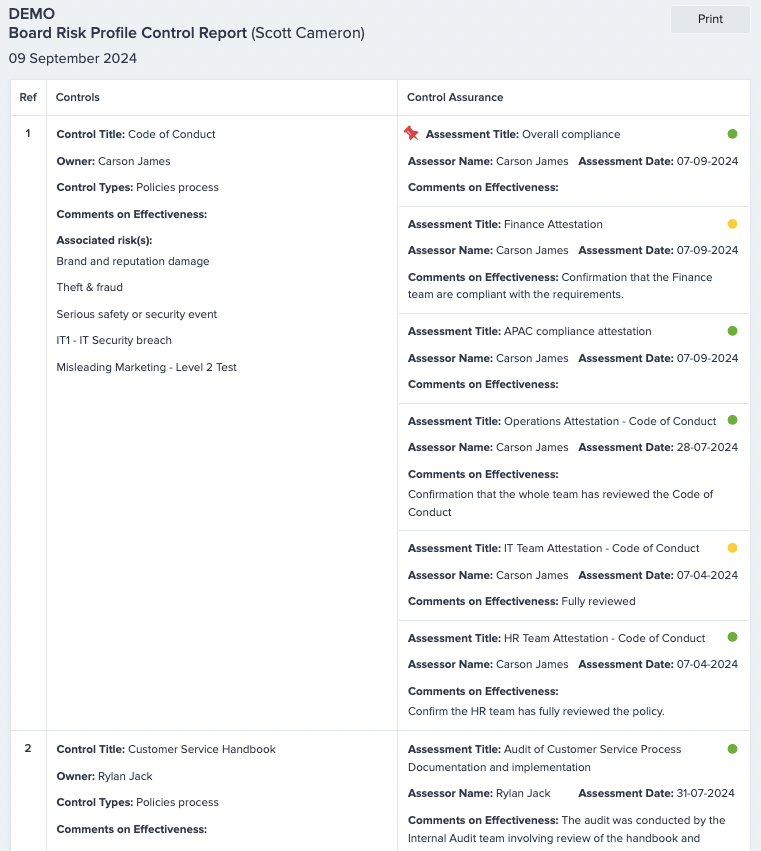
Task: Click yellow status dot for Finance Attestation
Action: 732,224
